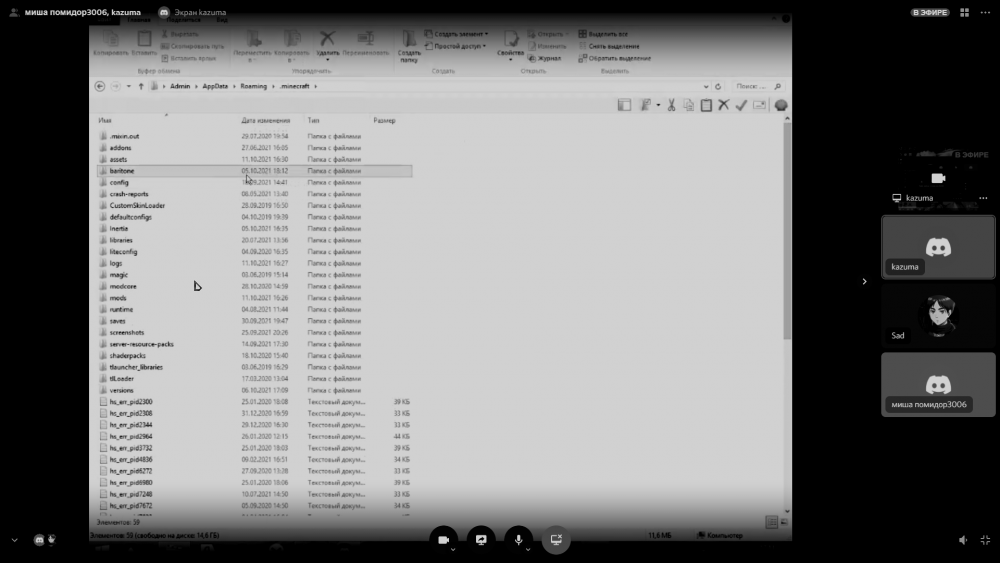Click the folder options icon in the Explorer toolbar

645,105
